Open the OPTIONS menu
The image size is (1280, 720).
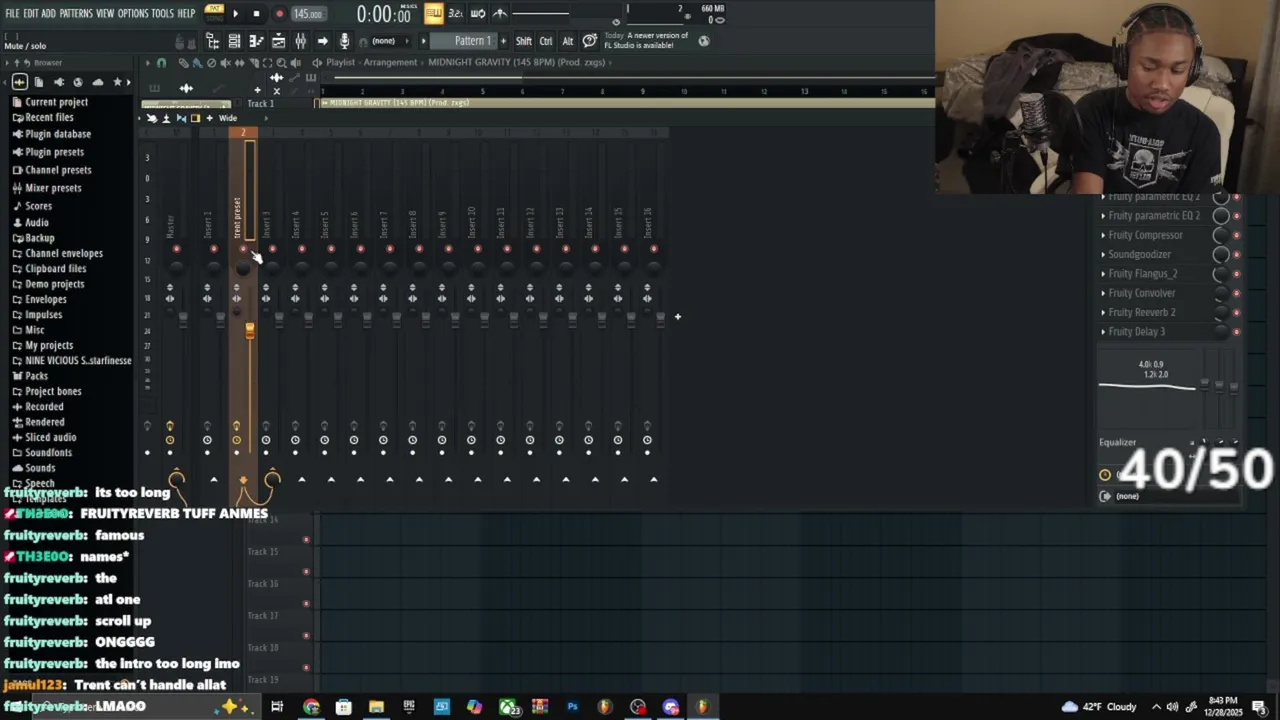[x=133, y=13]
